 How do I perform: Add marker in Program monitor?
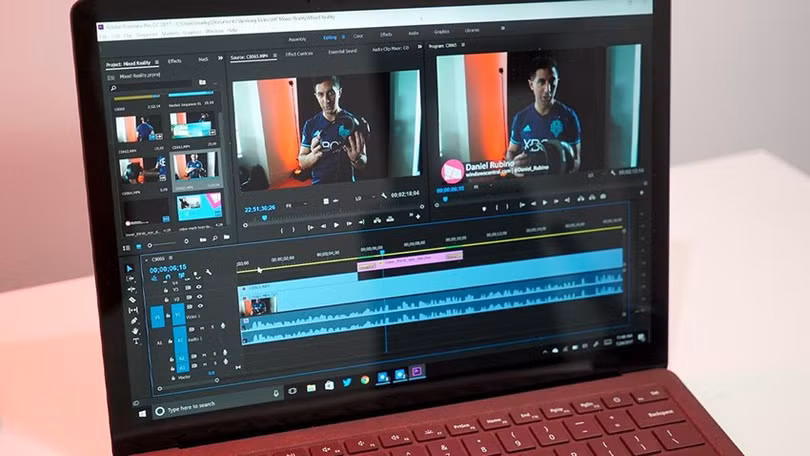(x=484, y=209)
